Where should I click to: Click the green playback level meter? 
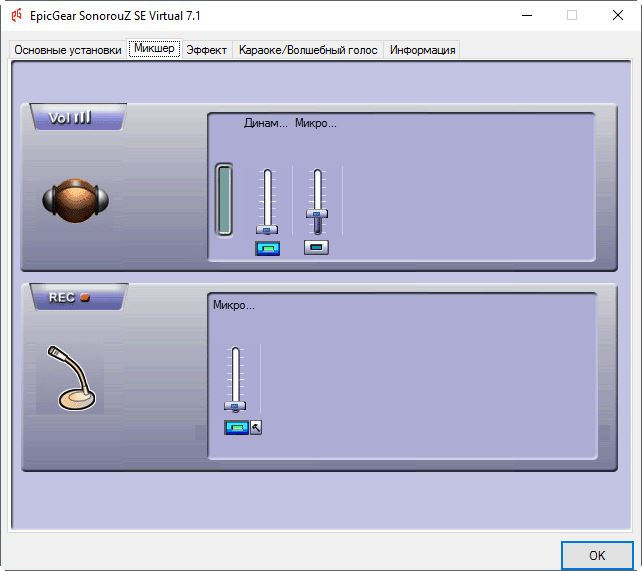point(224,199)
